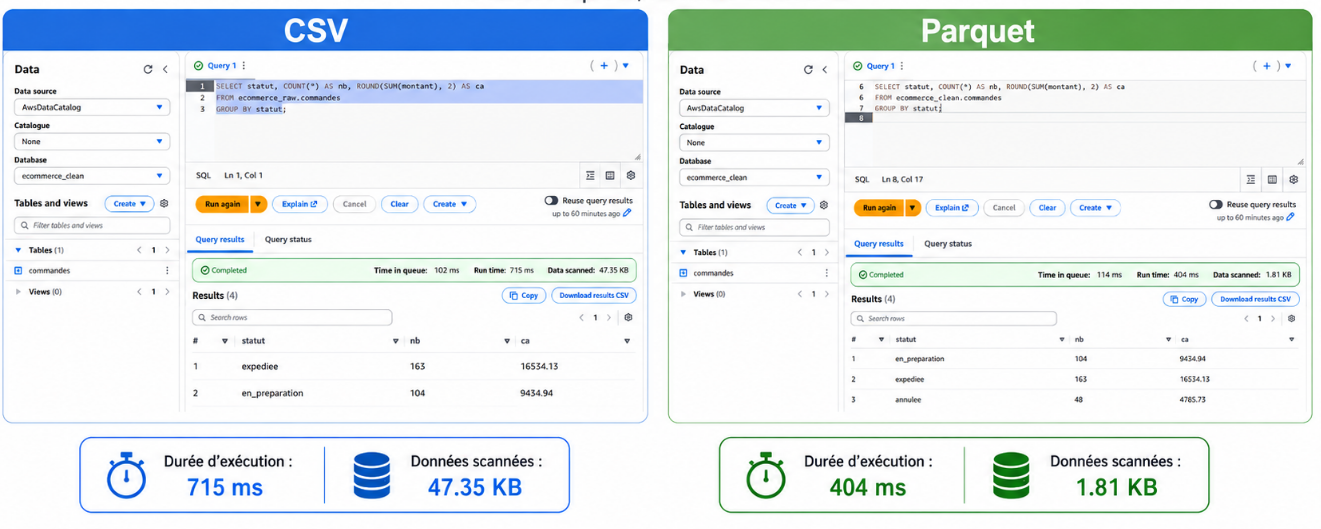Switch to Query status tab in Parquet console
The width and height of the screenshot is (1321, 529).
(948, 243)
